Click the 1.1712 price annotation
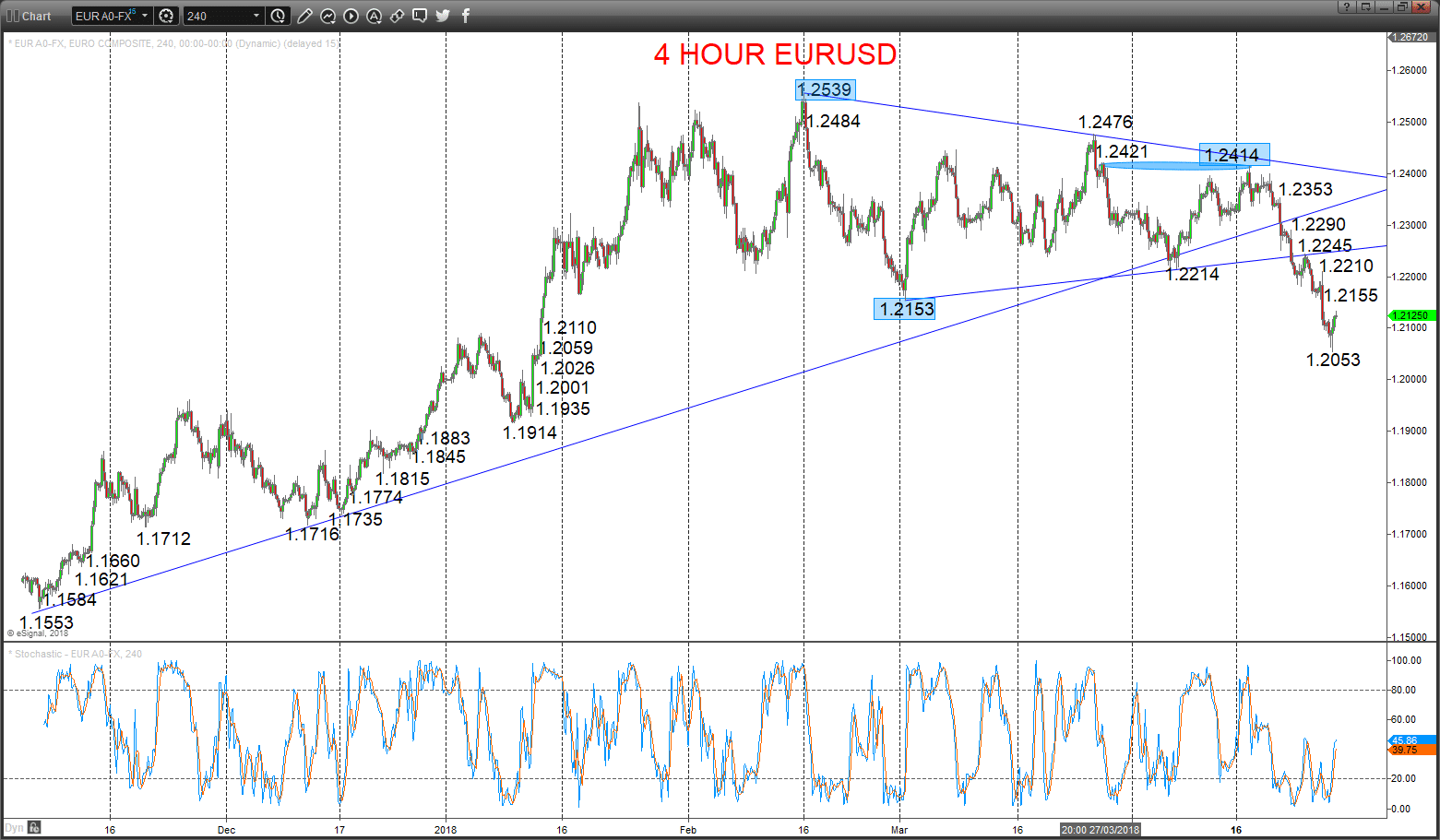The width and height of the screenshot is (1440, 840). click(x=163, y=538)
